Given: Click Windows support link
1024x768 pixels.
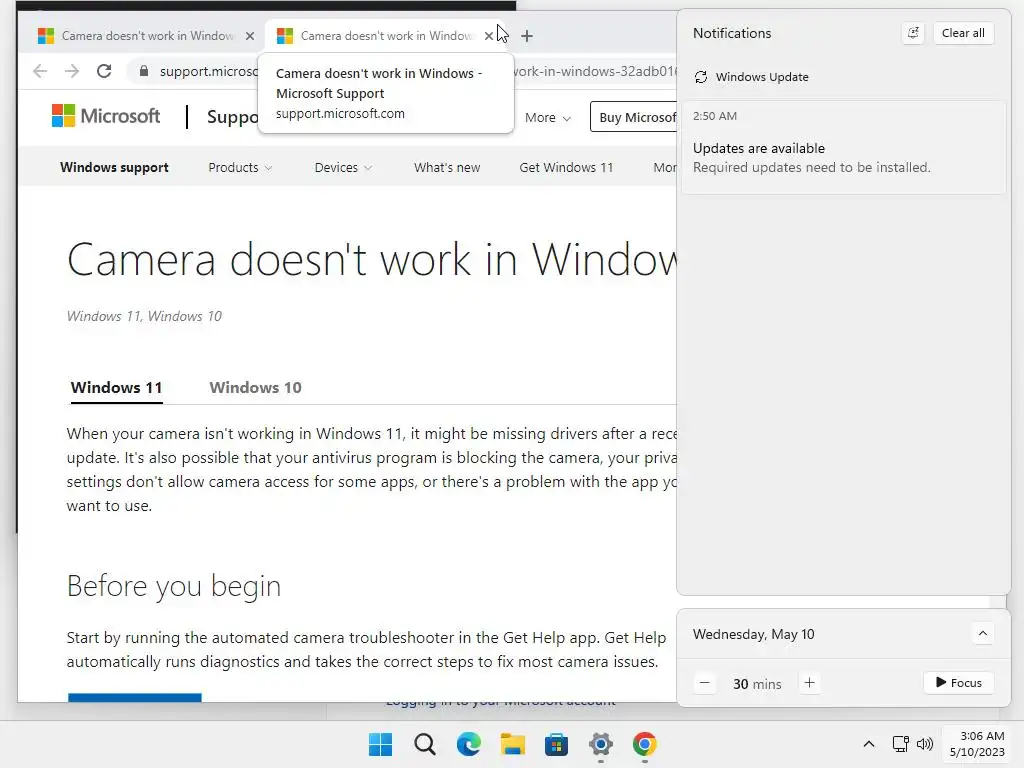Looking at the screenshot, I should pos(114,168).
